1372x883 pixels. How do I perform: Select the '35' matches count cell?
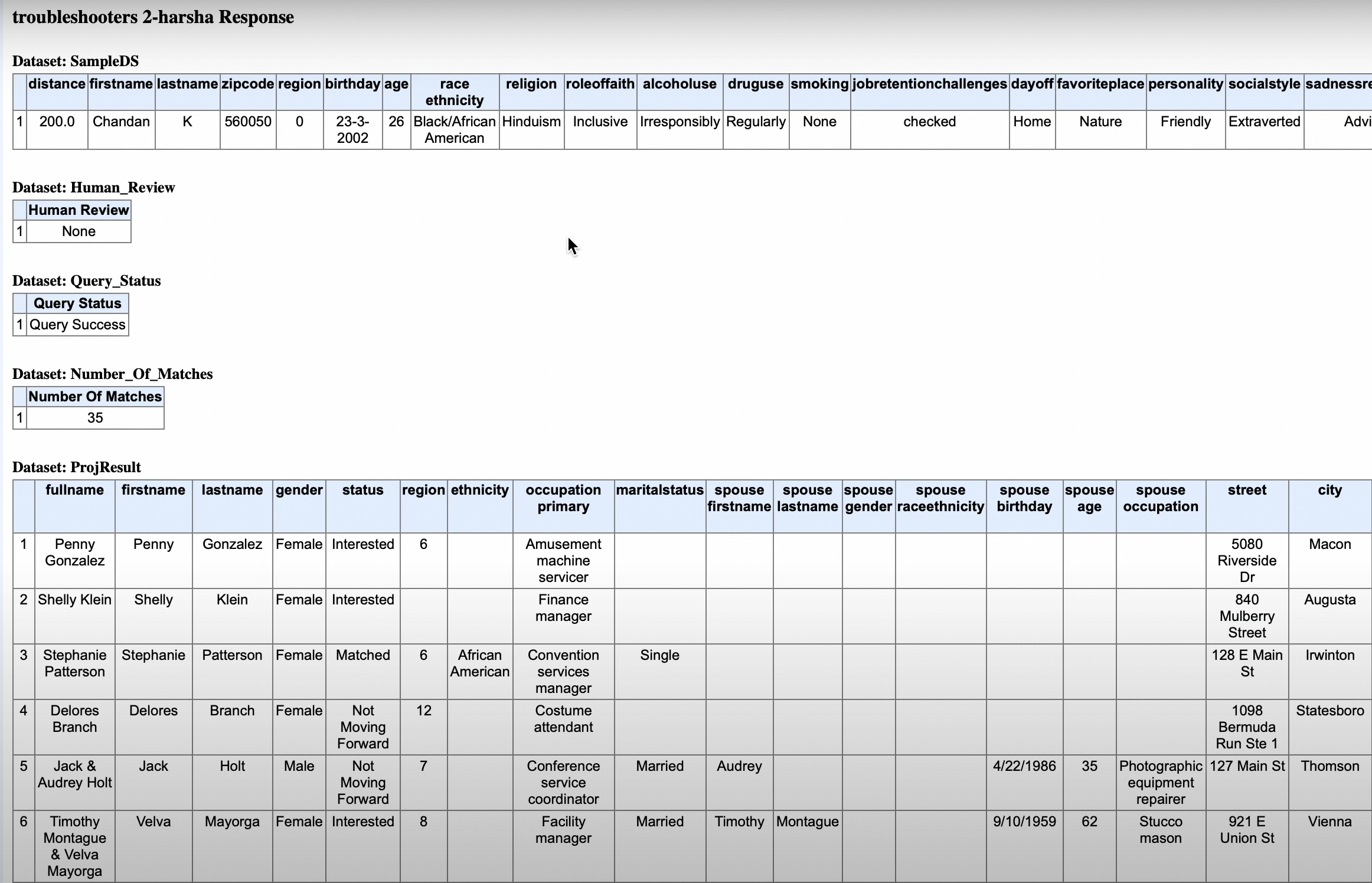[95, 418]
